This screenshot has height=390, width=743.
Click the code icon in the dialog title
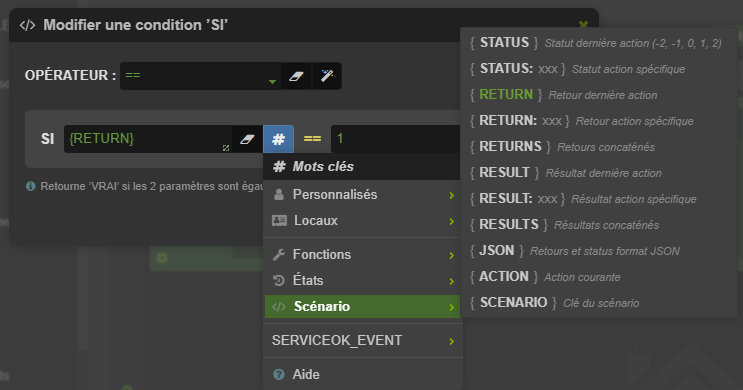27,25
